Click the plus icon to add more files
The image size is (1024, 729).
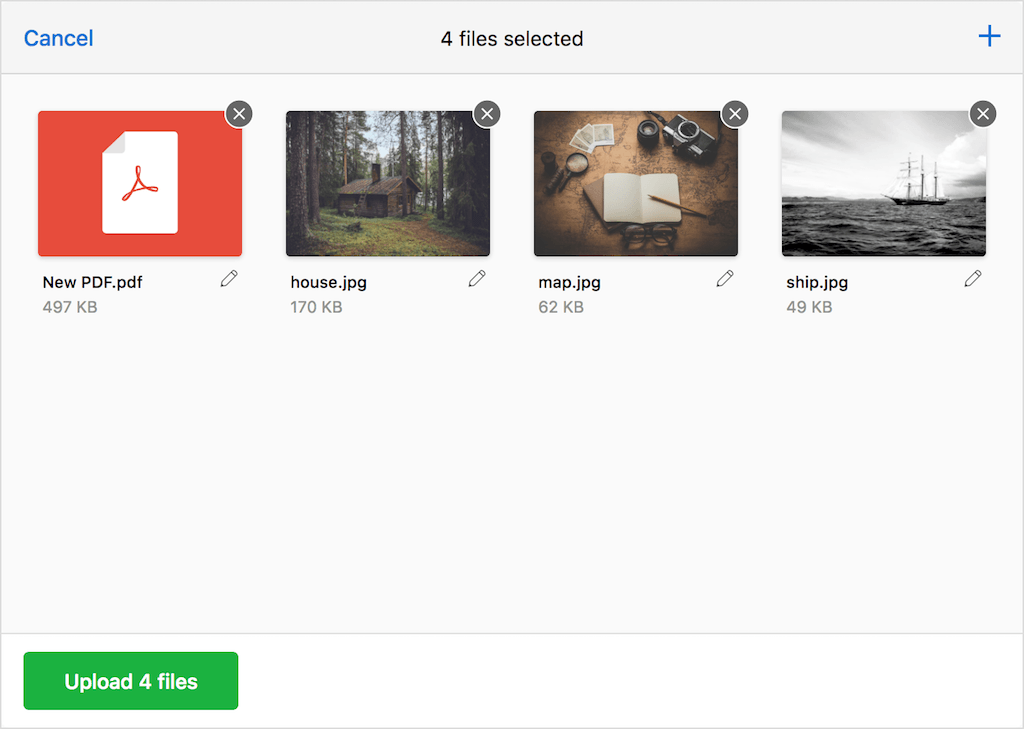click(989, 36)
